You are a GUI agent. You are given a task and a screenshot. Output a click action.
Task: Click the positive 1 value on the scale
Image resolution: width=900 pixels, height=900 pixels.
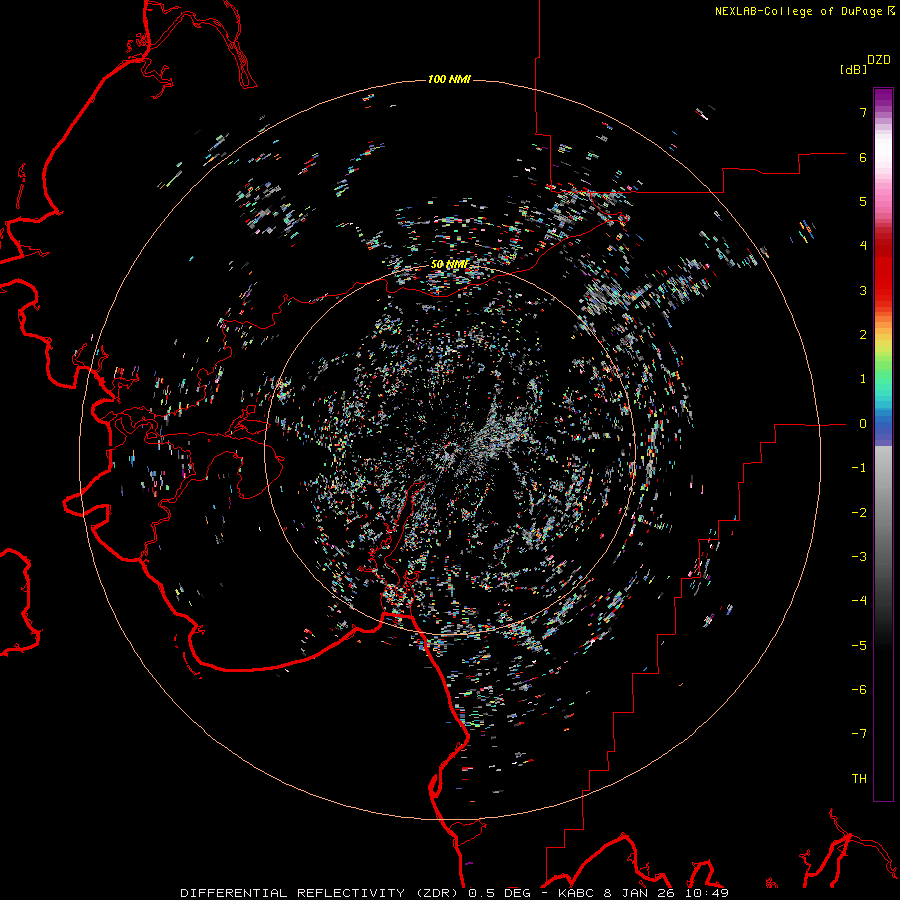click(863, 379)
